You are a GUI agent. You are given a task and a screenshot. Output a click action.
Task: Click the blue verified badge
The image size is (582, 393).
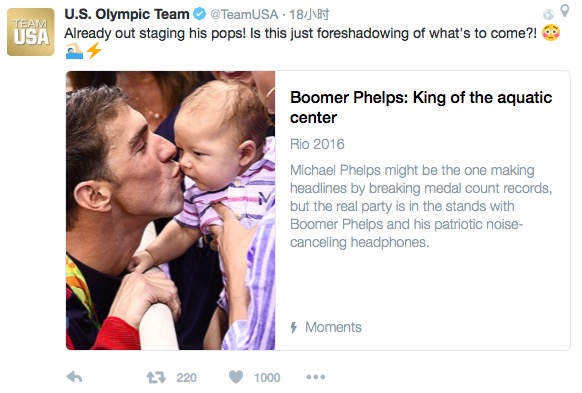pos(200,14)
